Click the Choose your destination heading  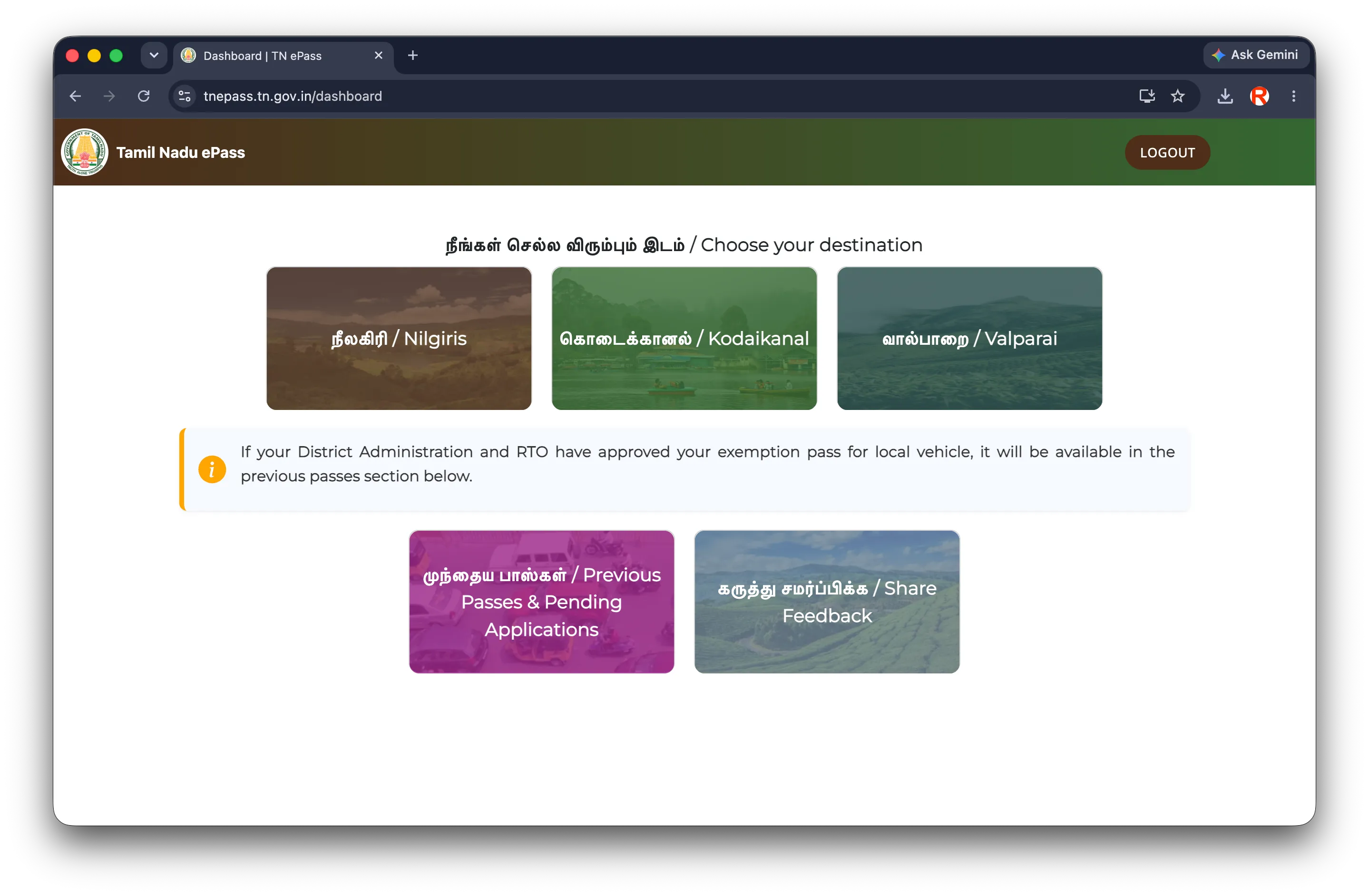click(x=684, y=245)
